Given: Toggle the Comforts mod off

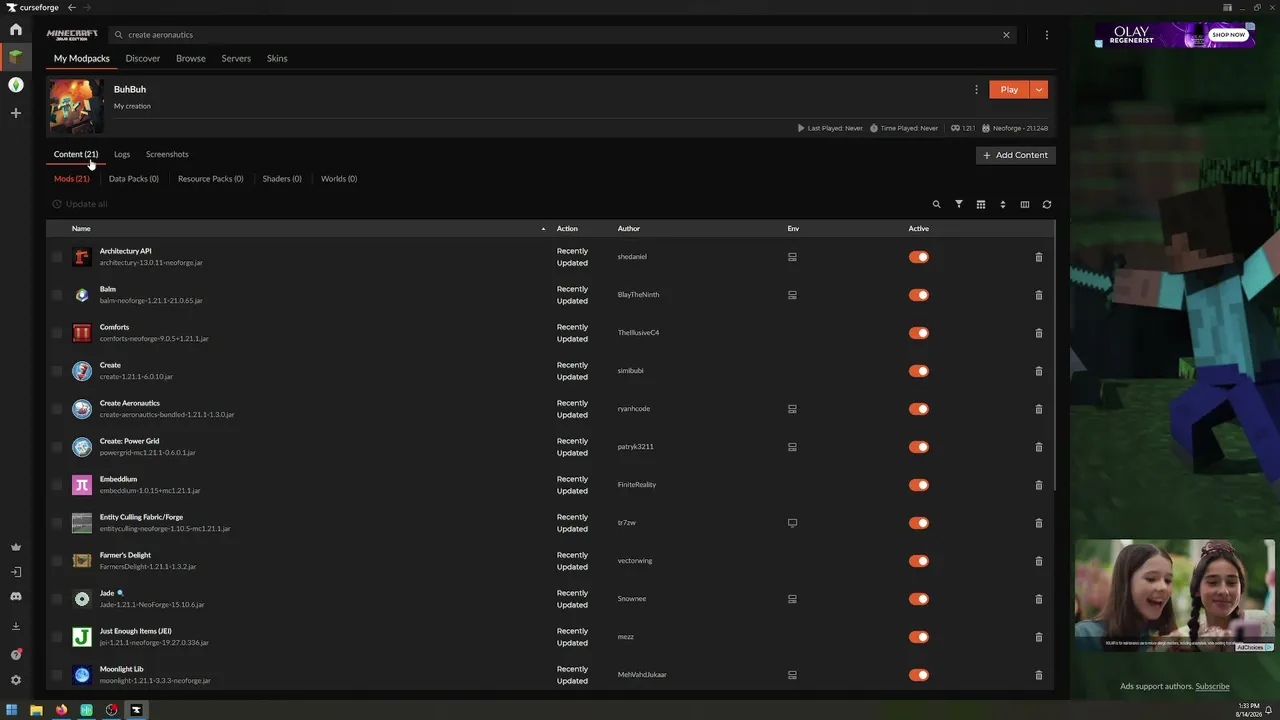Looking at the screenshot, I should (x=919, y=333).
